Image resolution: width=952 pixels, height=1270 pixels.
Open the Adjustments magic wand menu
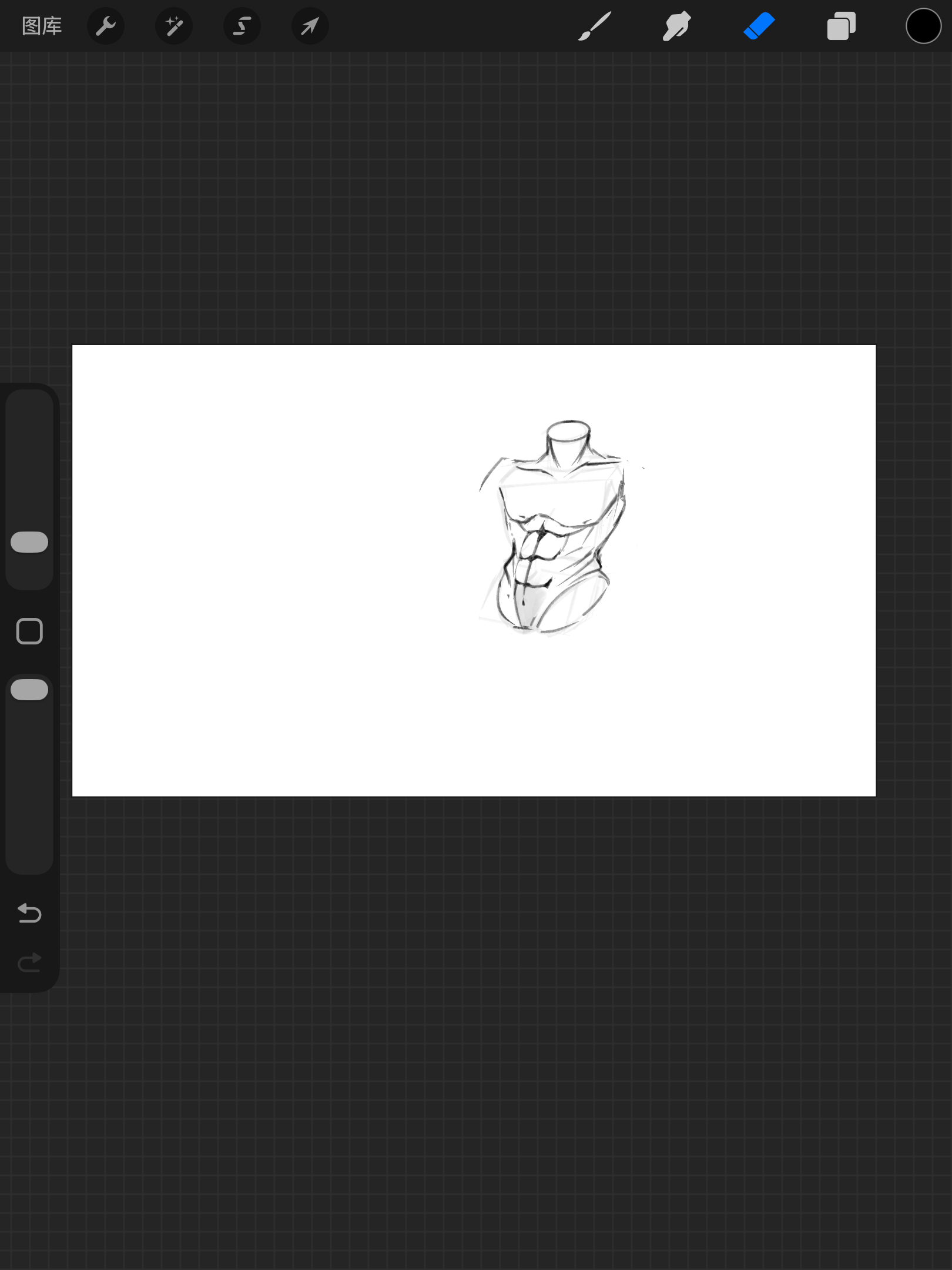click(x=174, y=26)
